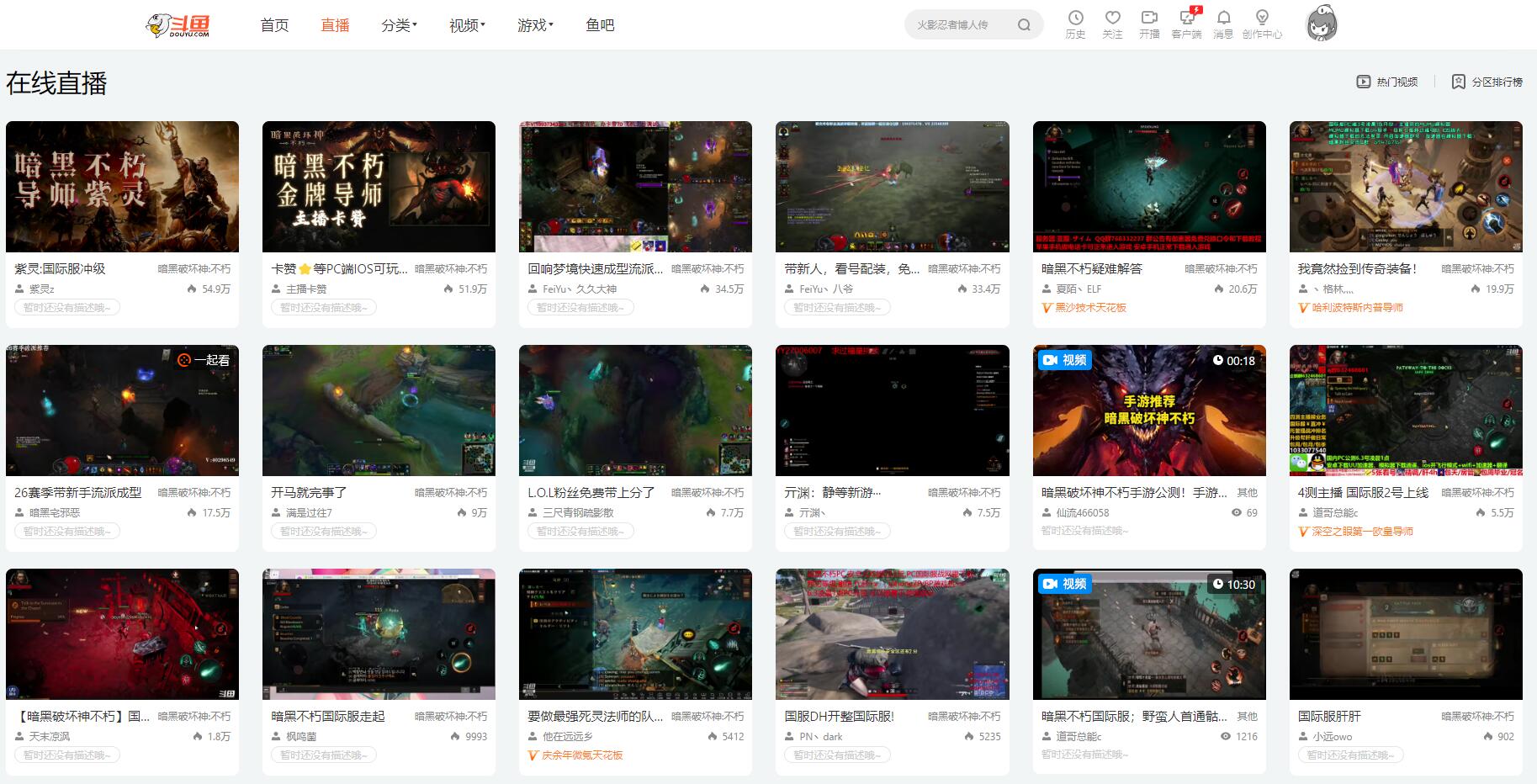This screenshot has height=784, width=1537.
Task: Open the 分区排行榜 ranking link
Action: coord(1487,82)
